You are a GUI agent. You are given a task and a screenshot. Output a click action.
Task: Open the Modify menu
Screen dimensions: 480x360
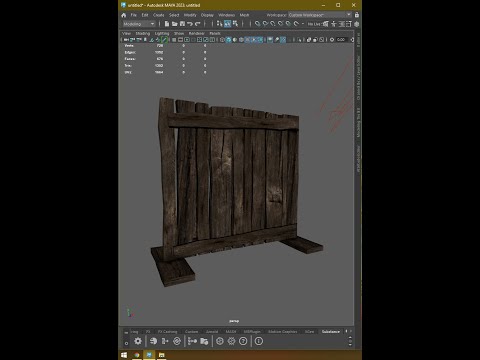[x=190, y=15]
